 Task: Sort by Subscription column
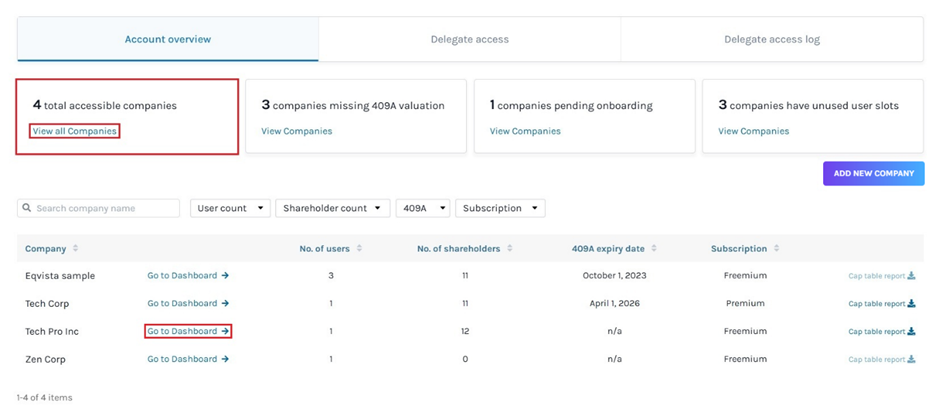tap(776, 249)
